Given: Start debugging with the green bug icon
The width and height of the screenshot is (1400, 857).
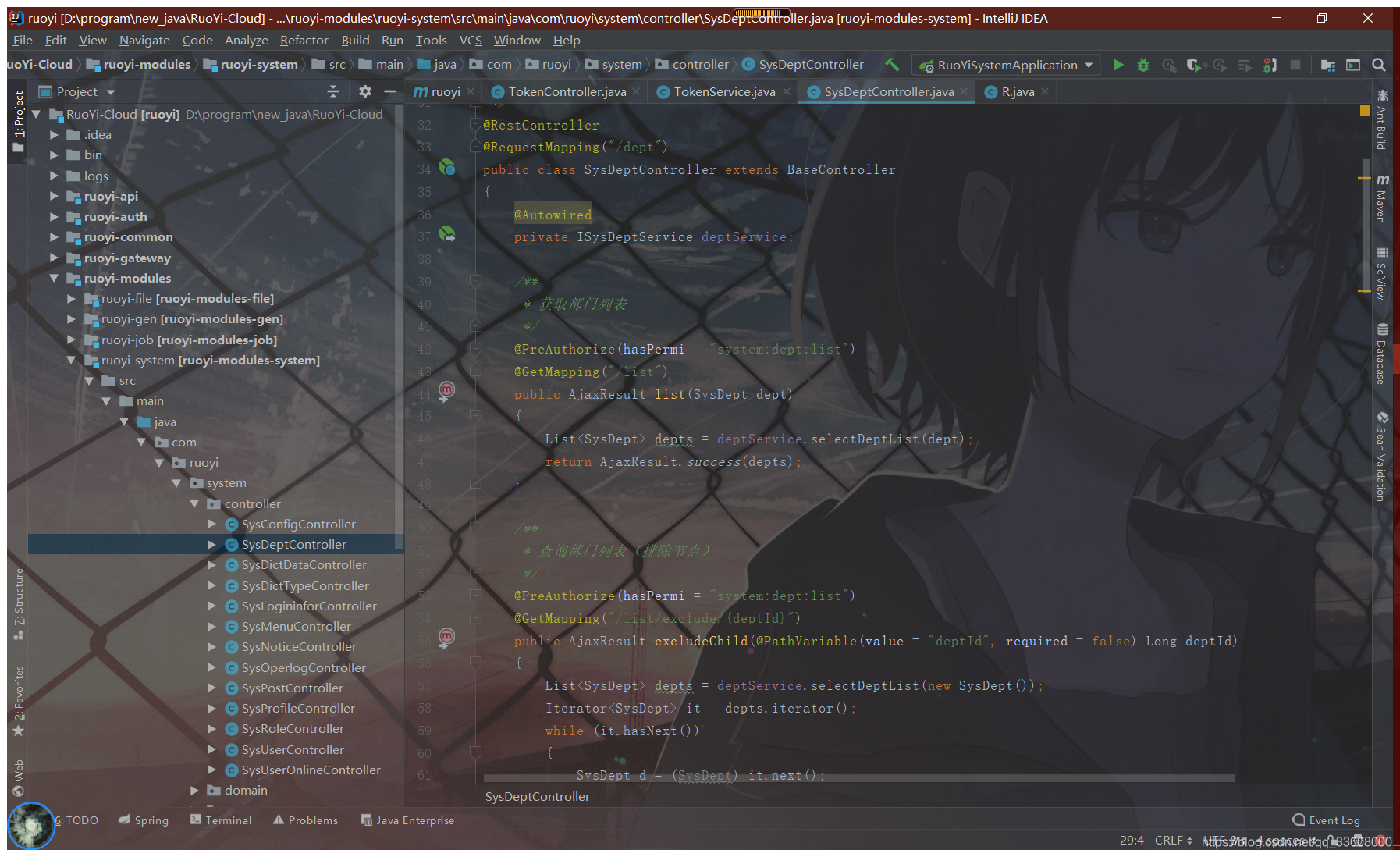Looking at the screenshot, I should pos(1143,65).
